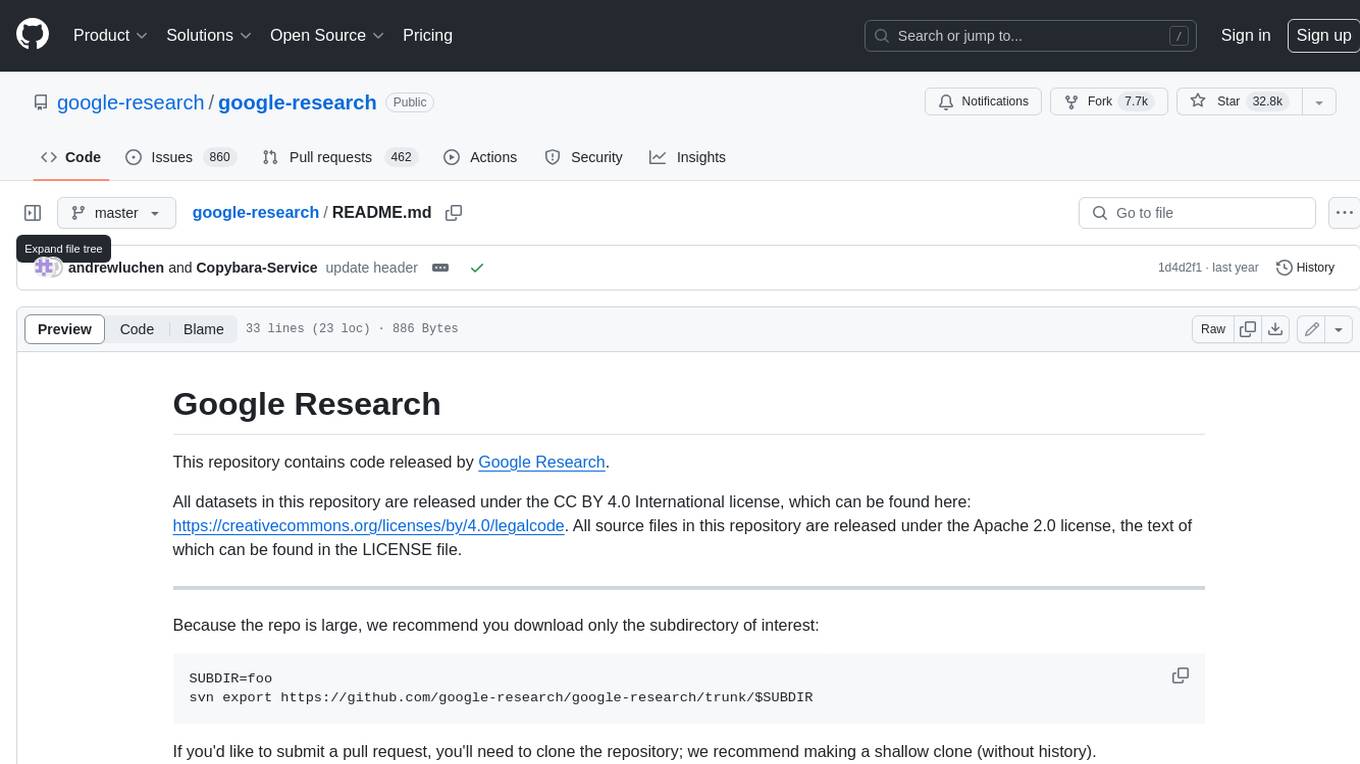Open the Raw file view
This screenshot has width=1360, height=764.
(x=1213, y=329)
